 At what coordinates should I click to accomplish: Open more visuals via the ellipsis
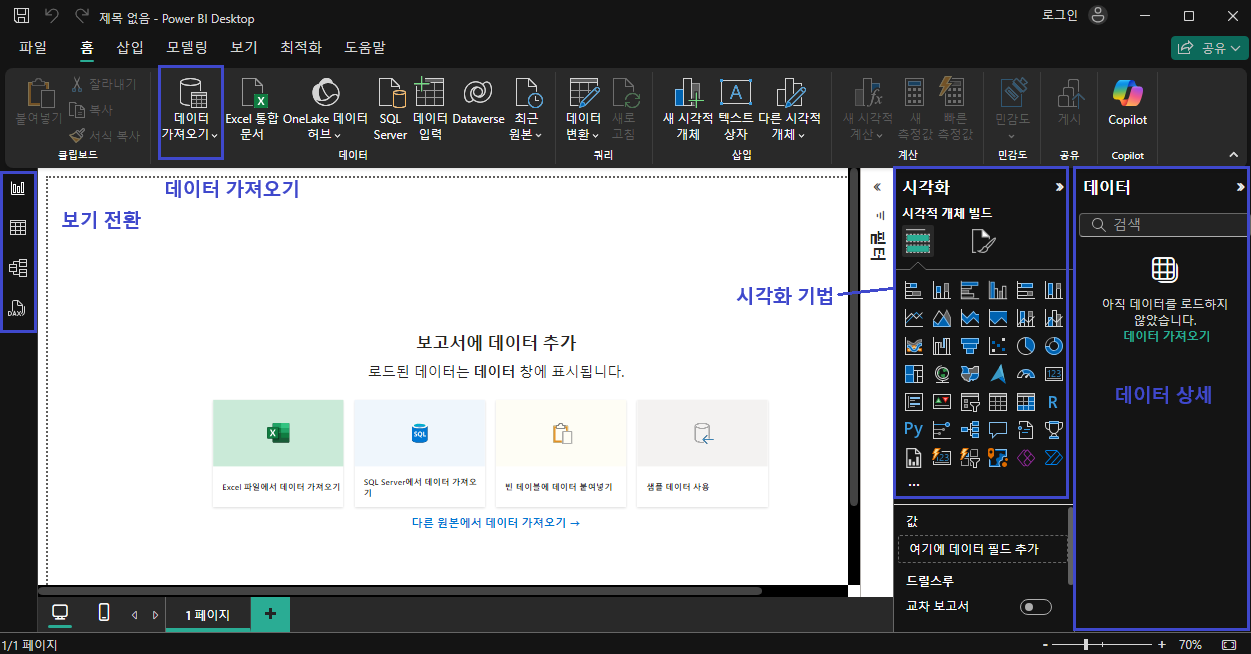(x=913, y=484)
